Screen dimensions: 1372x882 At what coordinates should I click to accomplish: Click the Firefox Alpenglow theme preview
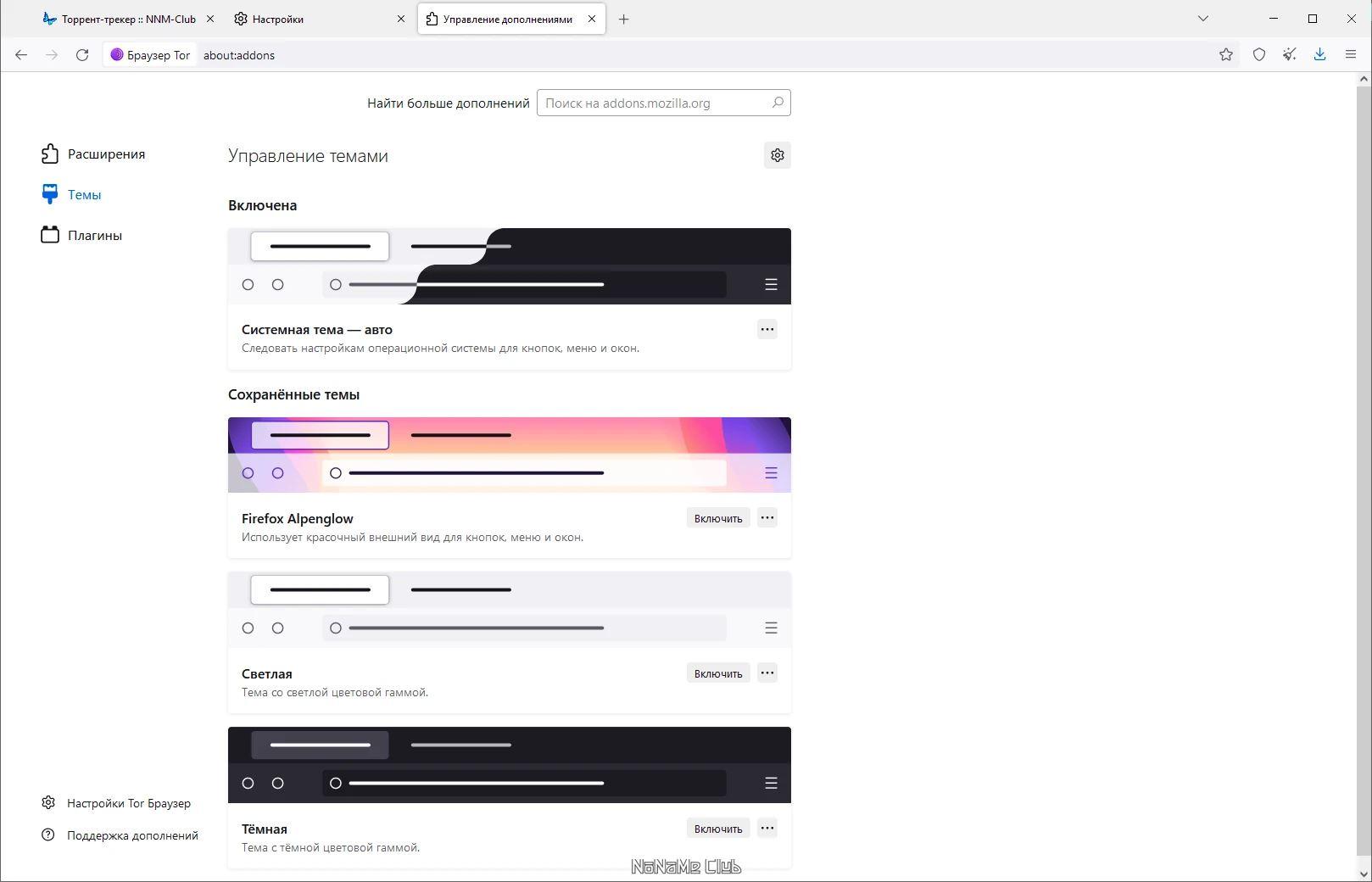coord(510,455)
